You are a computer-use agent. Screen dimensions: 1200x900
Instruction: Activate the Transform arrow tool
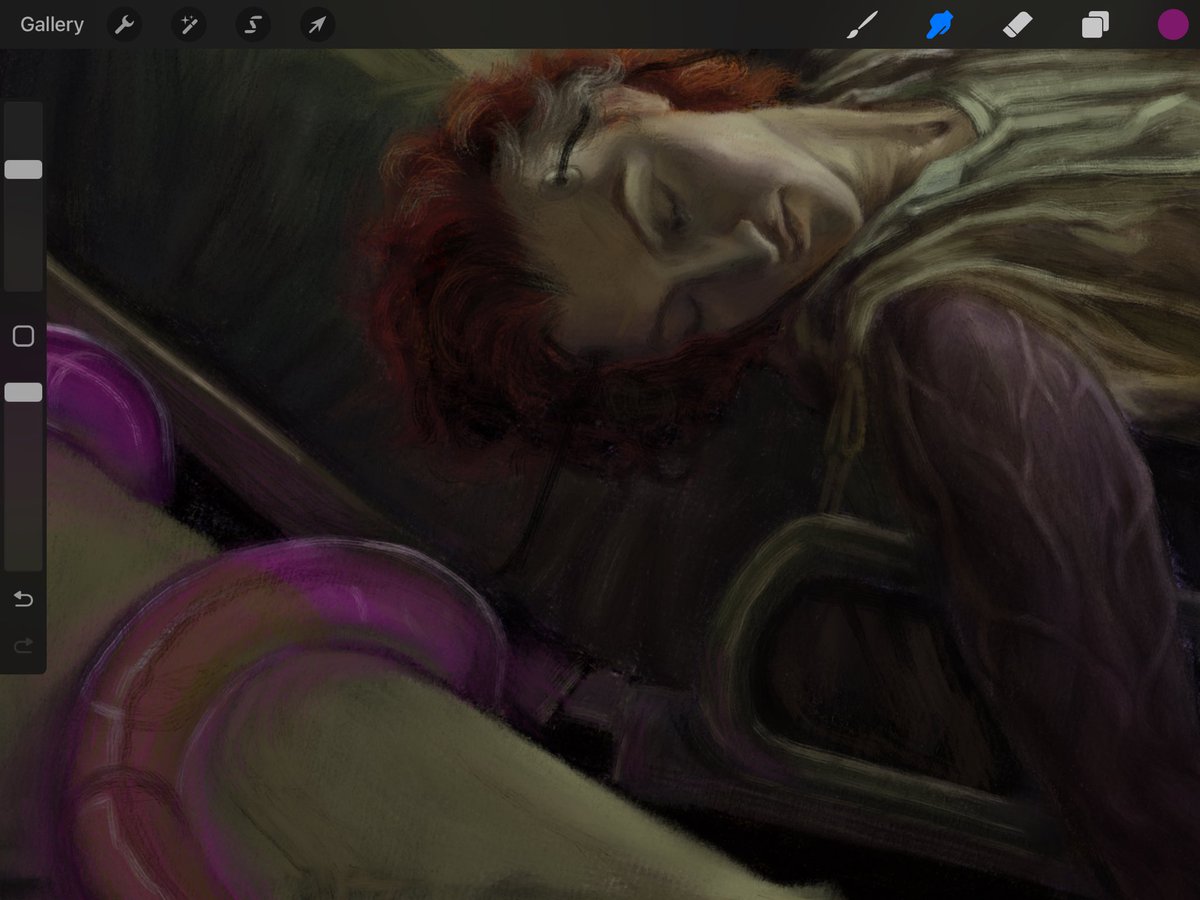[317, 25]
